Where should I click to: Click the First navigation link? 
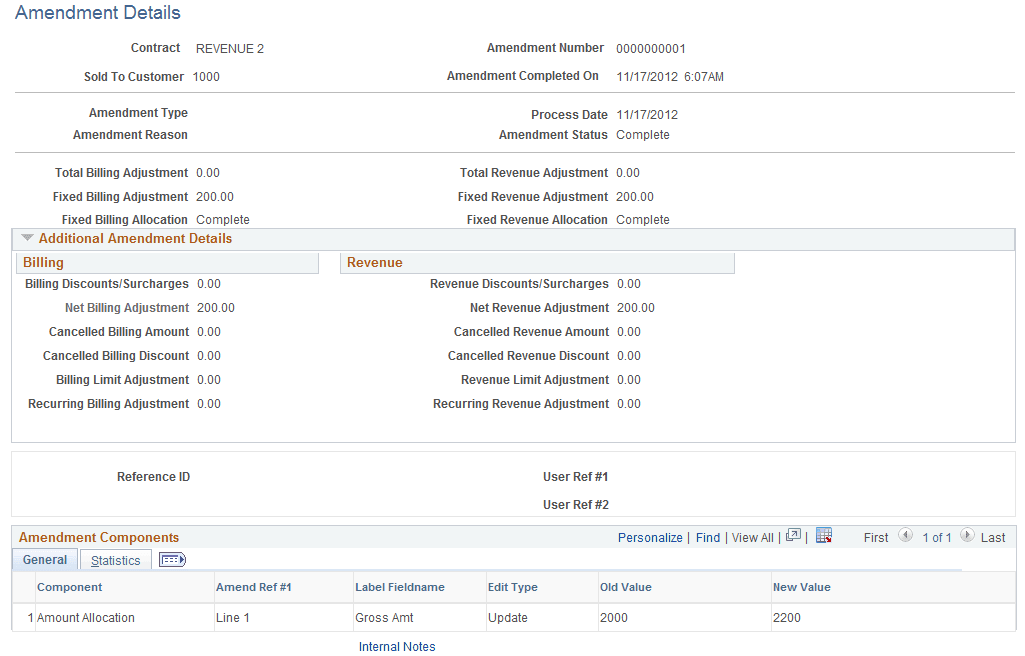click(x=875, y=536)
